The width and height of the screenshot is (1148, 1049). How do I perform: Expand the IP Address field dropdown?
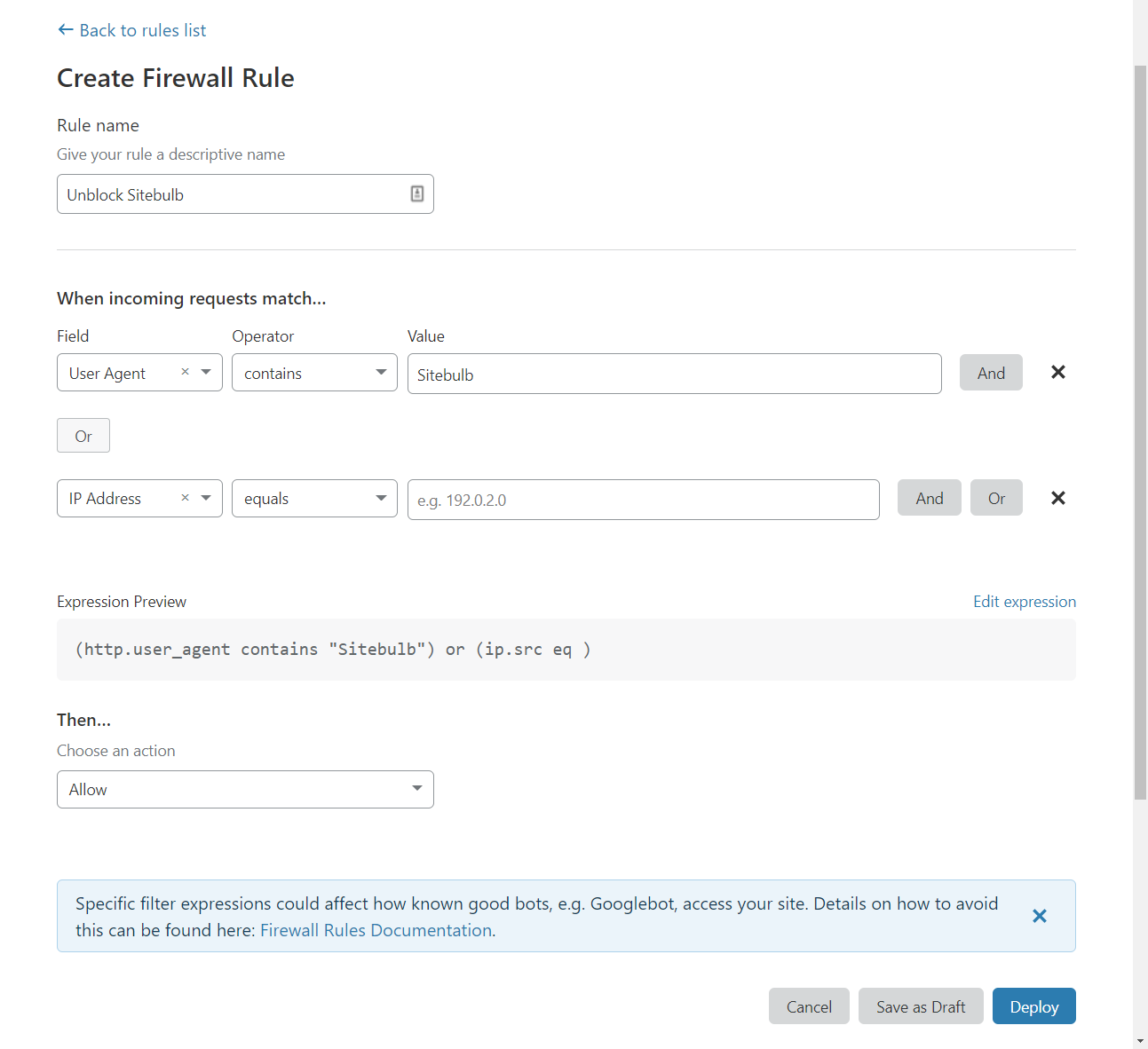pyautogui.click(x=206, y=498)
